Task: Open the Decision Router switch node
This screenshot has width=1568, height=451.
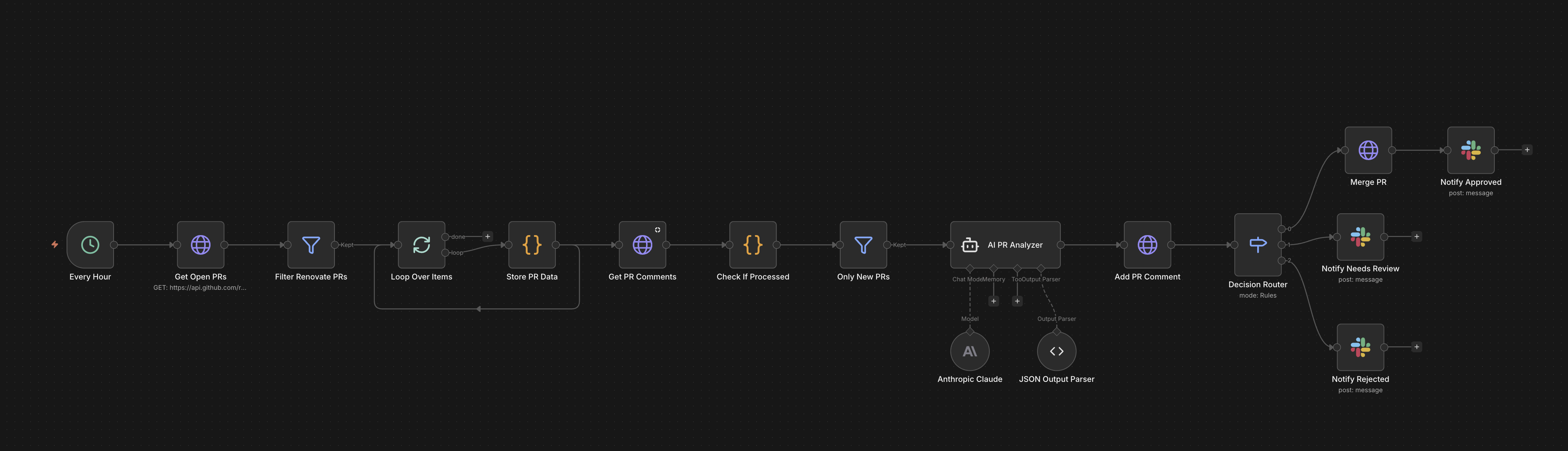Action: tap(1258, 244)
